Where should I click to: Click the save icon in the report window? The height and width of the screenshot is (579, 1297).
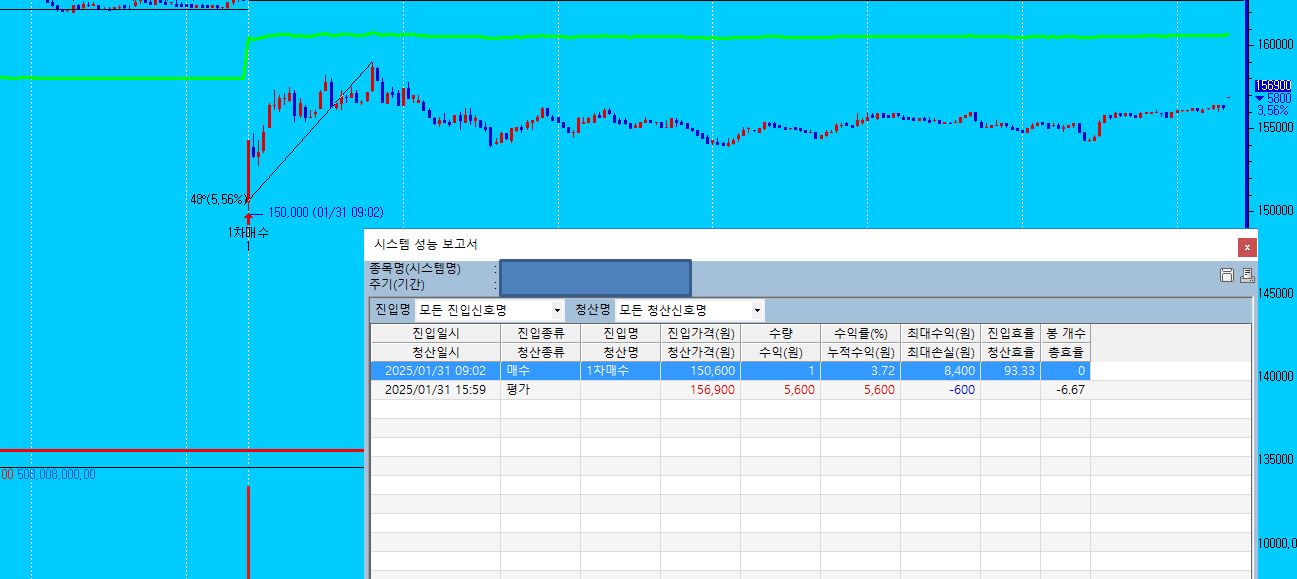click(x=1226, y=275)
